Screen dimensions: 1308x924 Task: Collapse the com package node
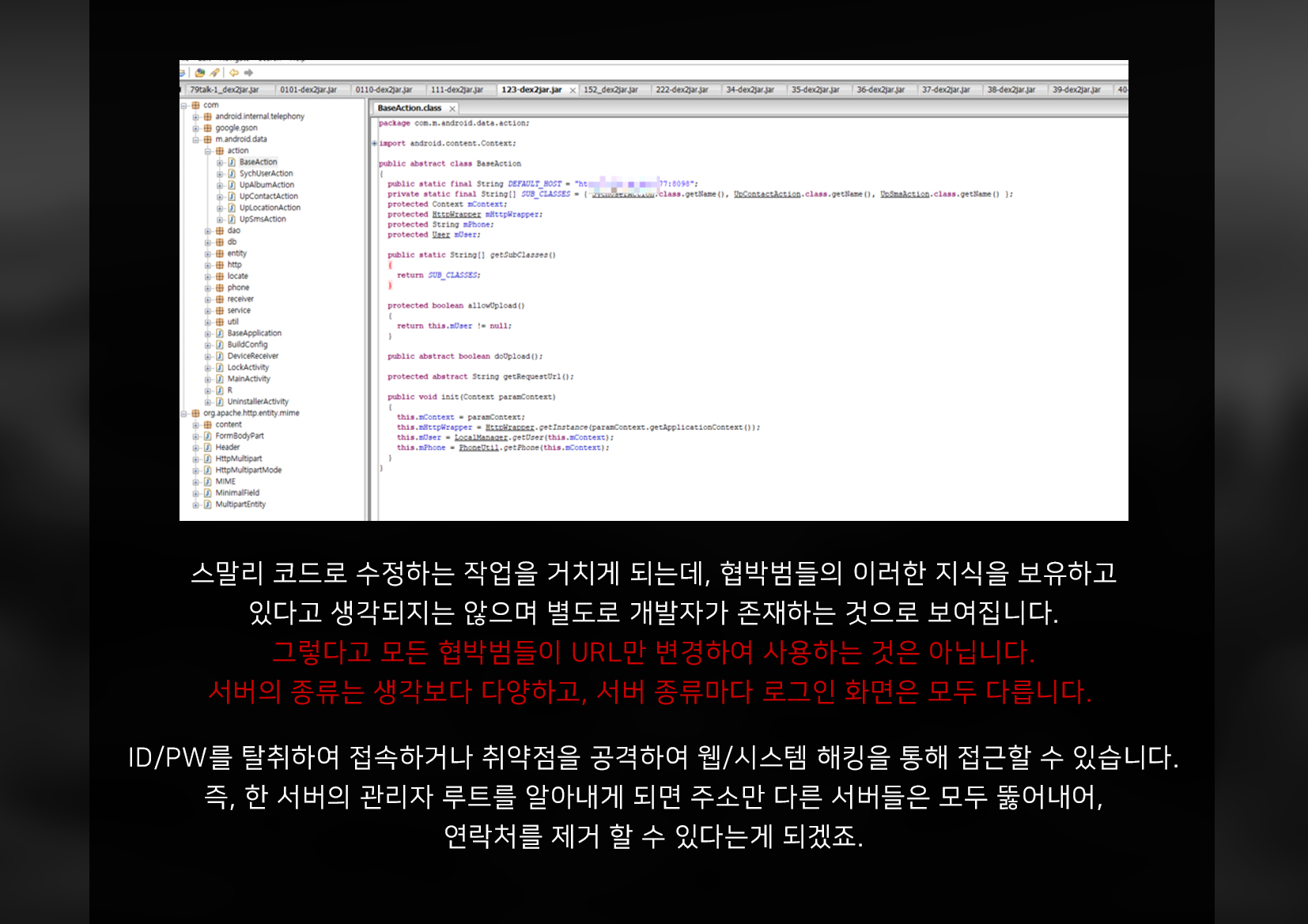pyautogui.click(x=184, y=105)
